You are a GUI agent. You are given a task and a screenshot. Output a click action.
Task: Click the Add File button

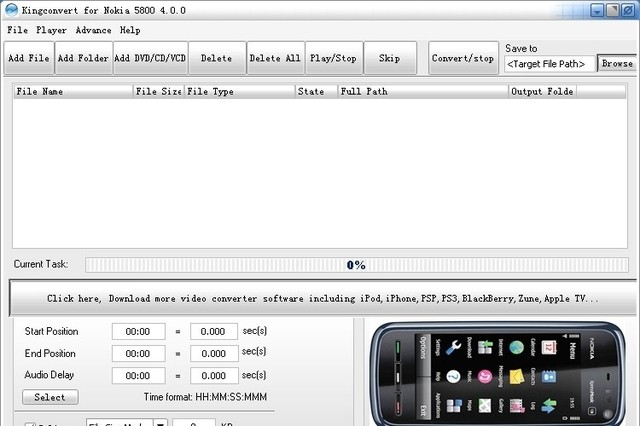pos(29,58)
